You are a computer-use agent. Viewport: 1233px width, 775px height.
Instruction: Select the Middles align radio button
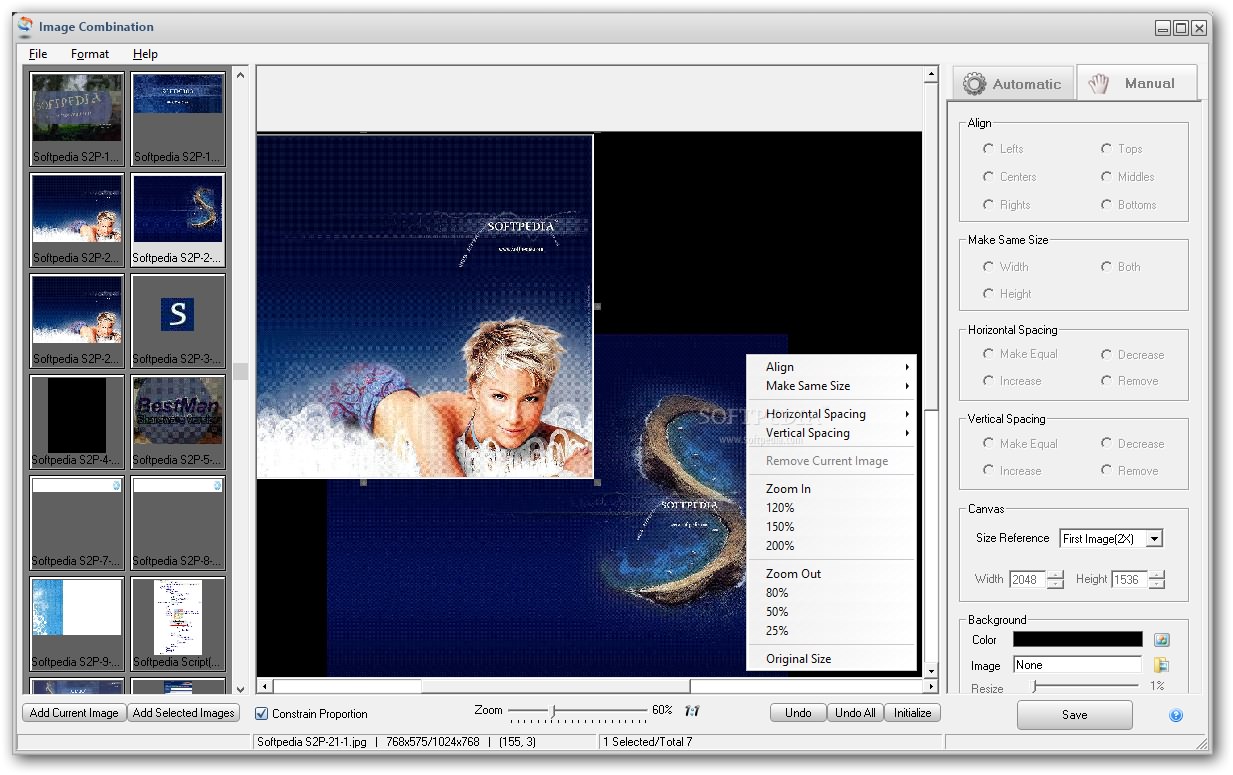coord(1106,177)
